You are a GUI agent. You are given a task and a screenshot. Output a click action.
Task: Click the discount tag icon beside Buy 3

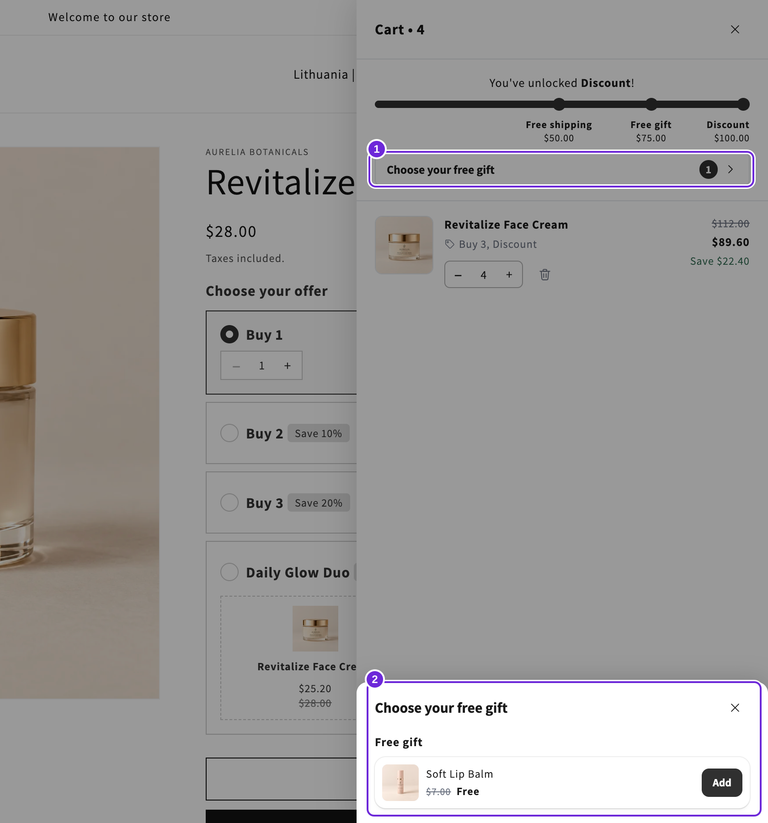(x=450, y=244)
